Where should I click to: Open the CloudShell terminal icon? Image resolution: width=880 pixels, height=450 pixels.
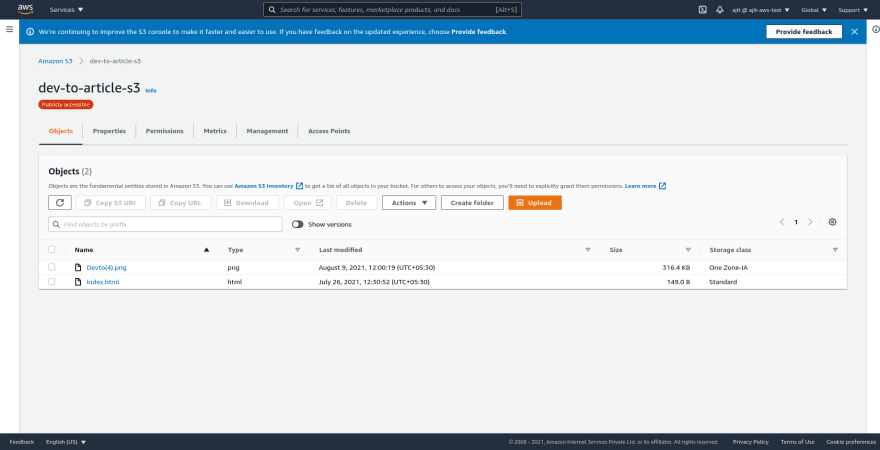click(x=702, y=10)
